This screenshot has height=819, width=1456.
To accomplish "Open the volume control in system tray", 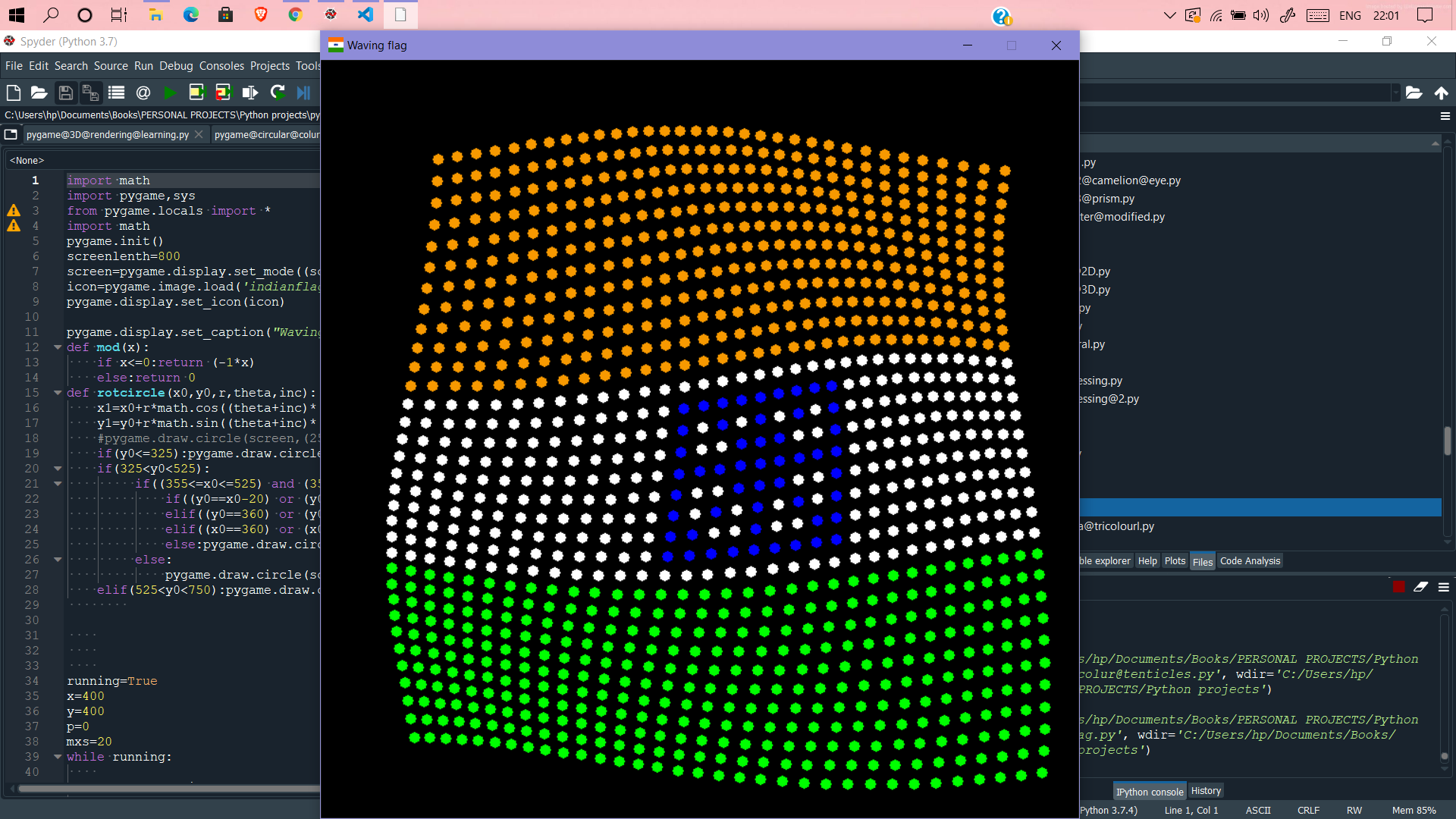I will coord(1260,15).
